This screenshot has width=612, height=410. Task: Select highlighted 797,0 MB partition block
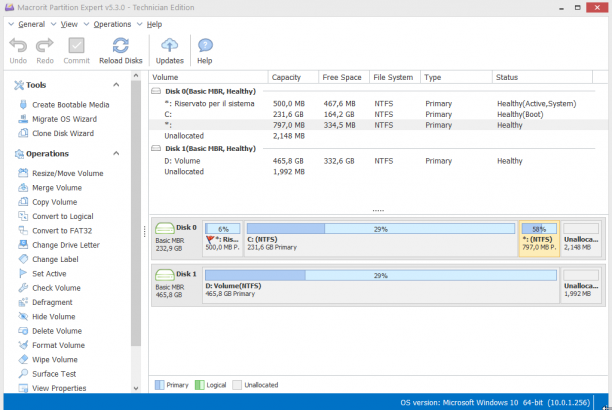coord(539,239)
